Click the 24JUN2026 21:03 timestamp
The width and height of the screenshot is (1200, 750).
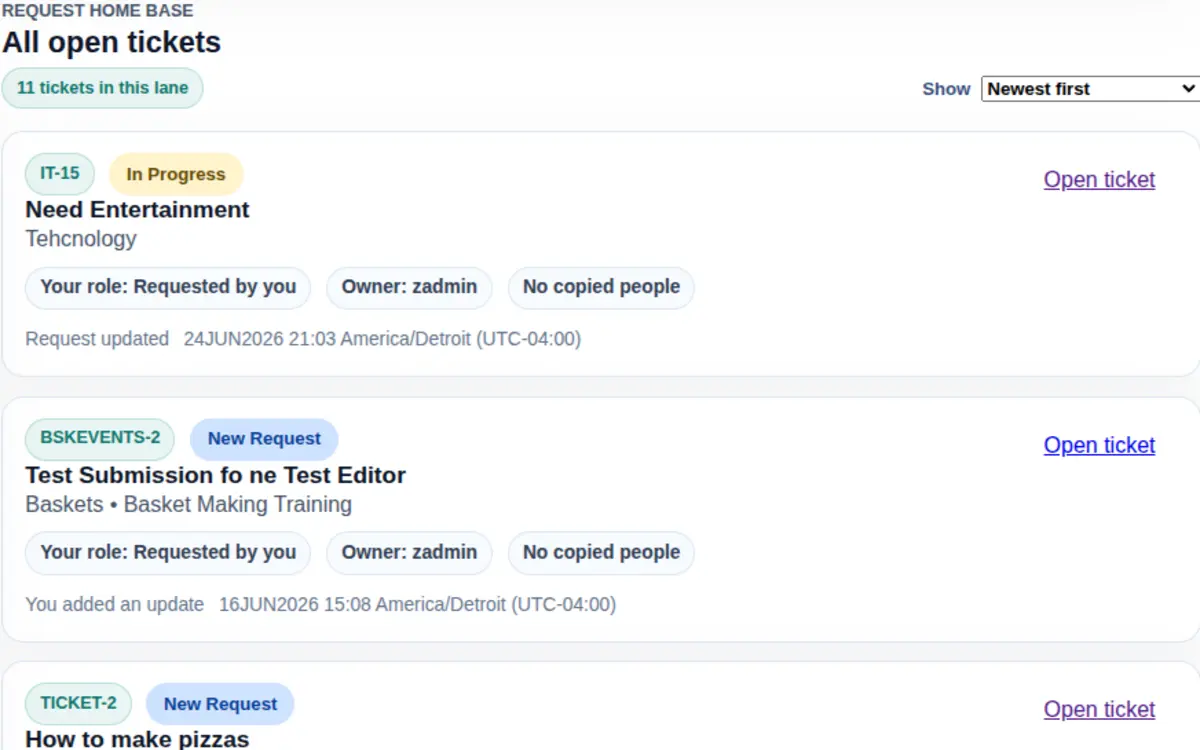click(382, 339)
